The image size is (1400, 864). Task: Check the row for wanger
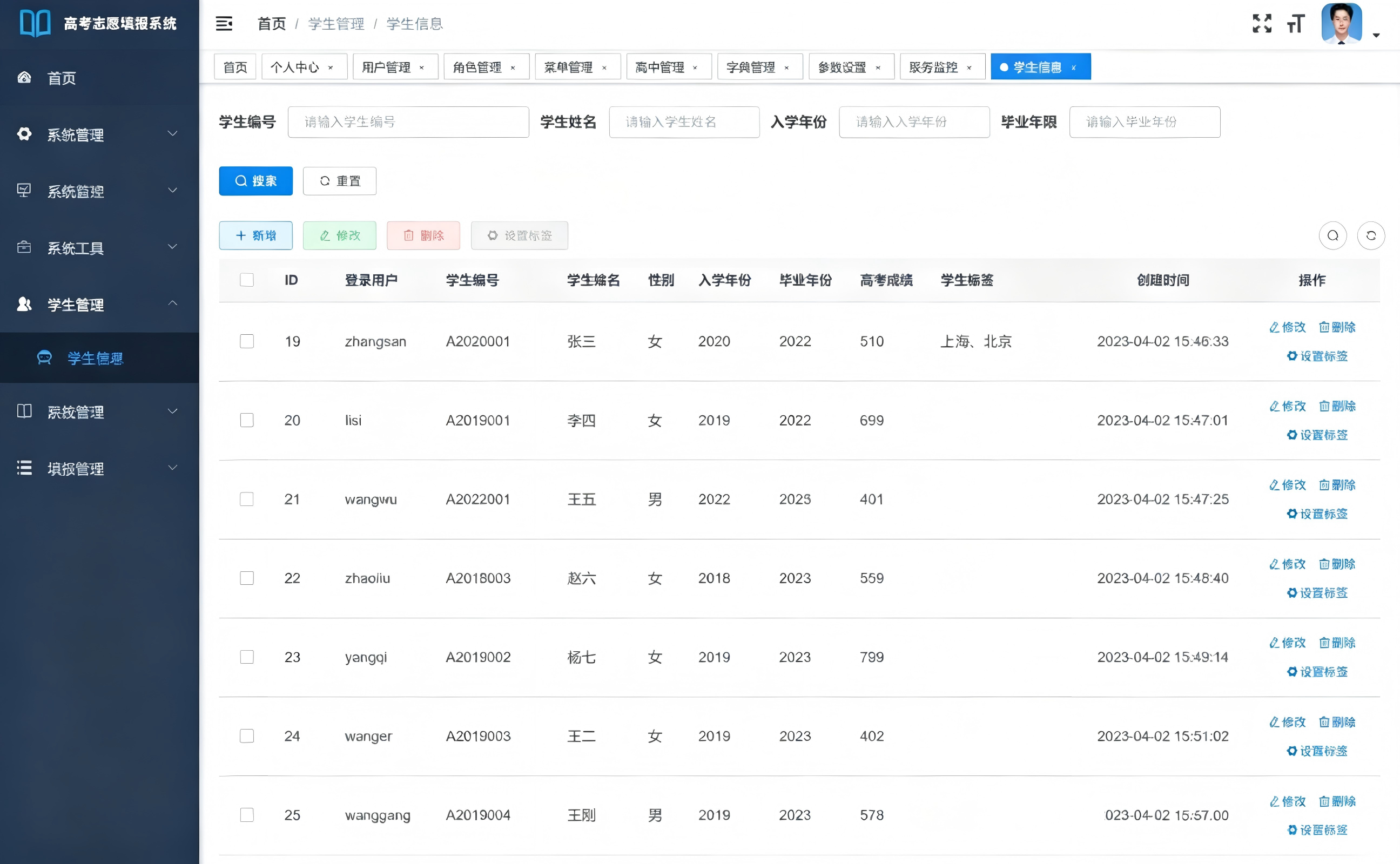pos(247,735)
